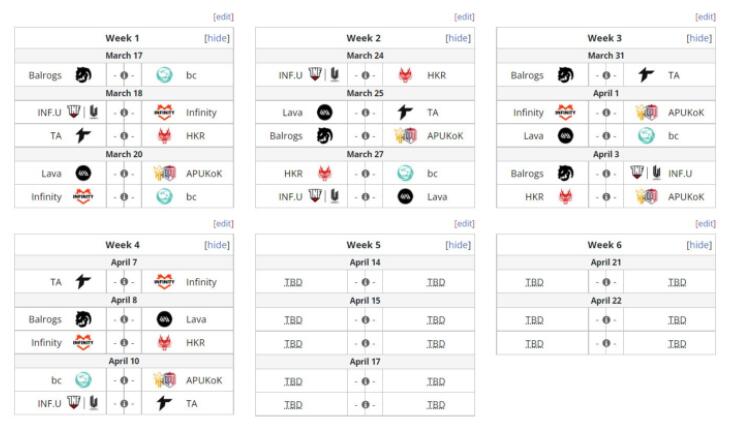
Task: Open the match info icon for Balrogs vs bc
Action: click(124, 75)
